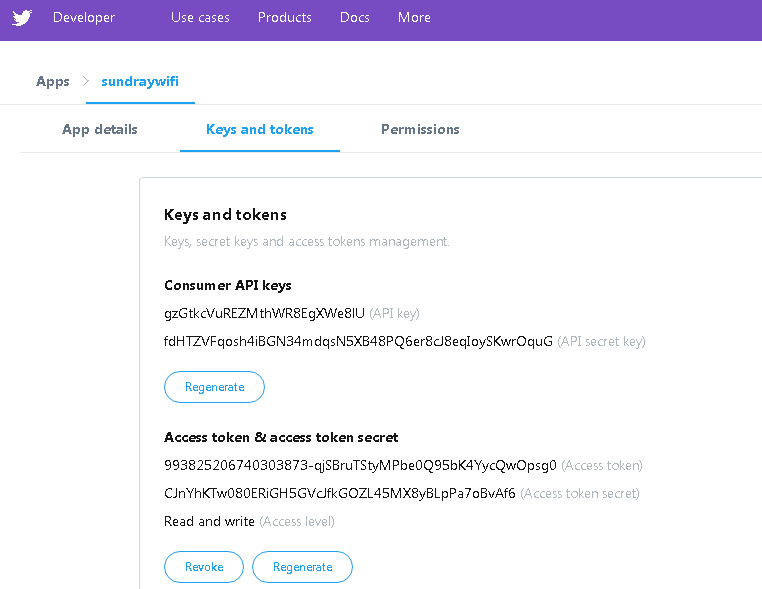Open the Developer home link
Image resolution: width=762 pixels, height=589 pixels.
pos(83,17)
